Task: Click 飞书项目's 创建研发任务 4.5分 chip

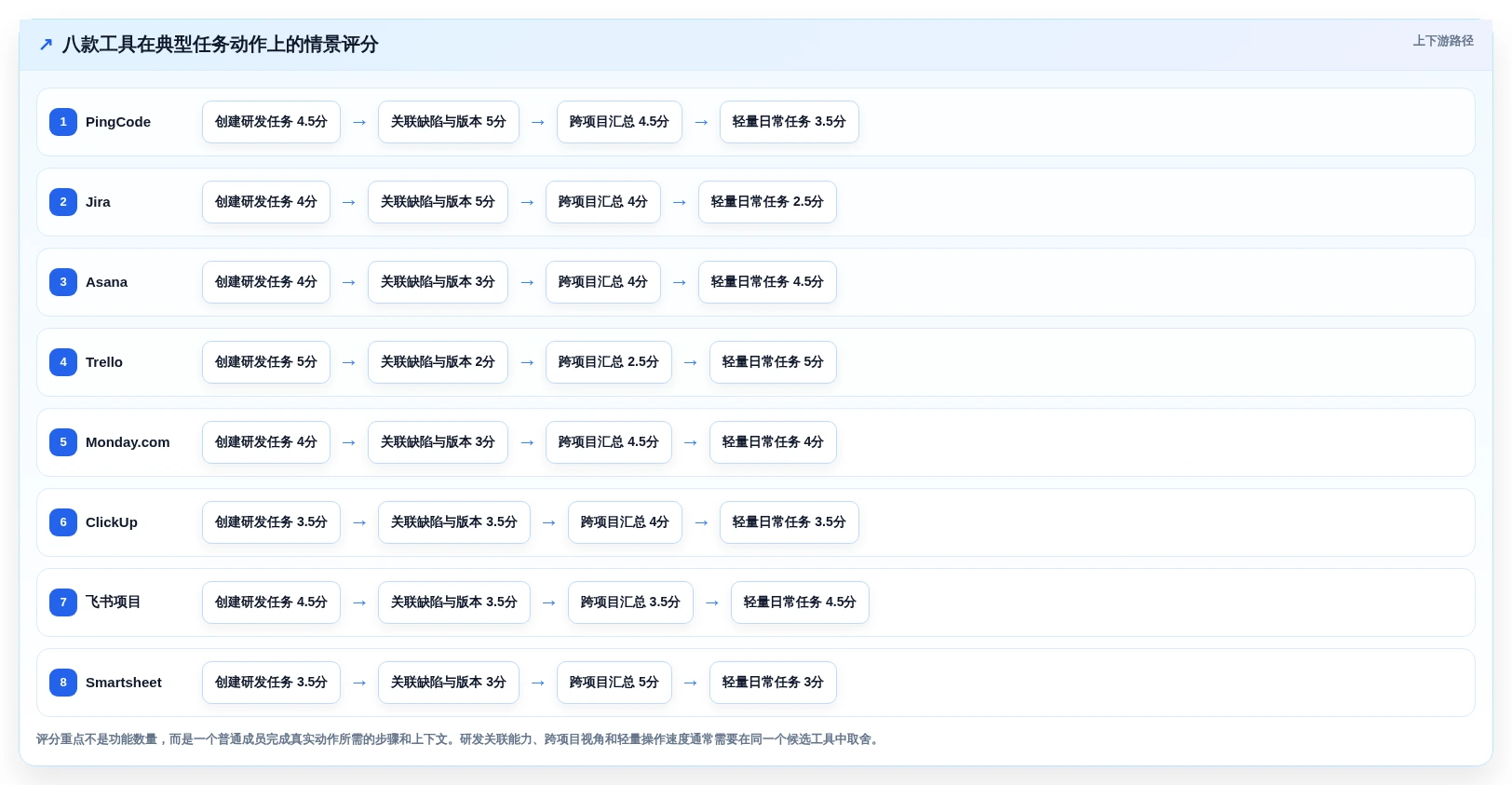Action: (271, 602)
